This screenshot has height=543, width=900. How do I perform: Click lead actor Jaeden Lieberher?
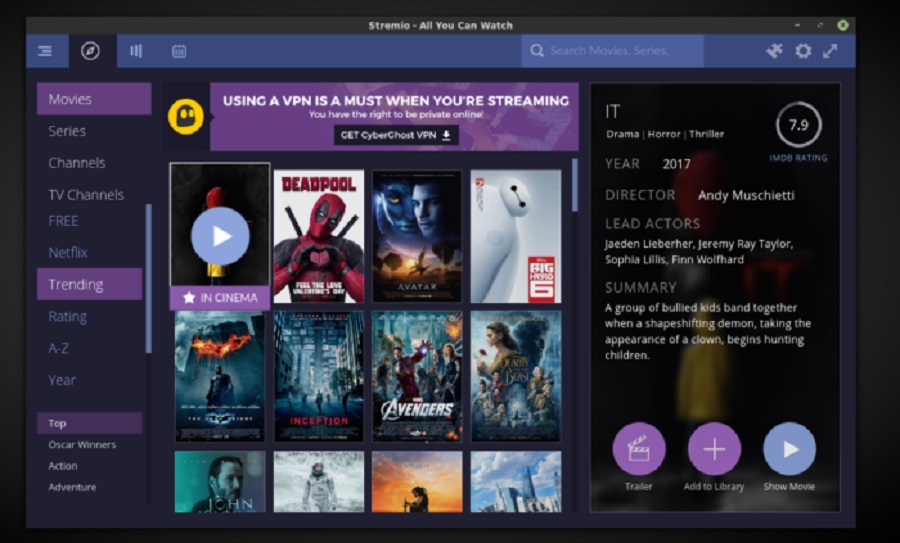click(649, 244)
